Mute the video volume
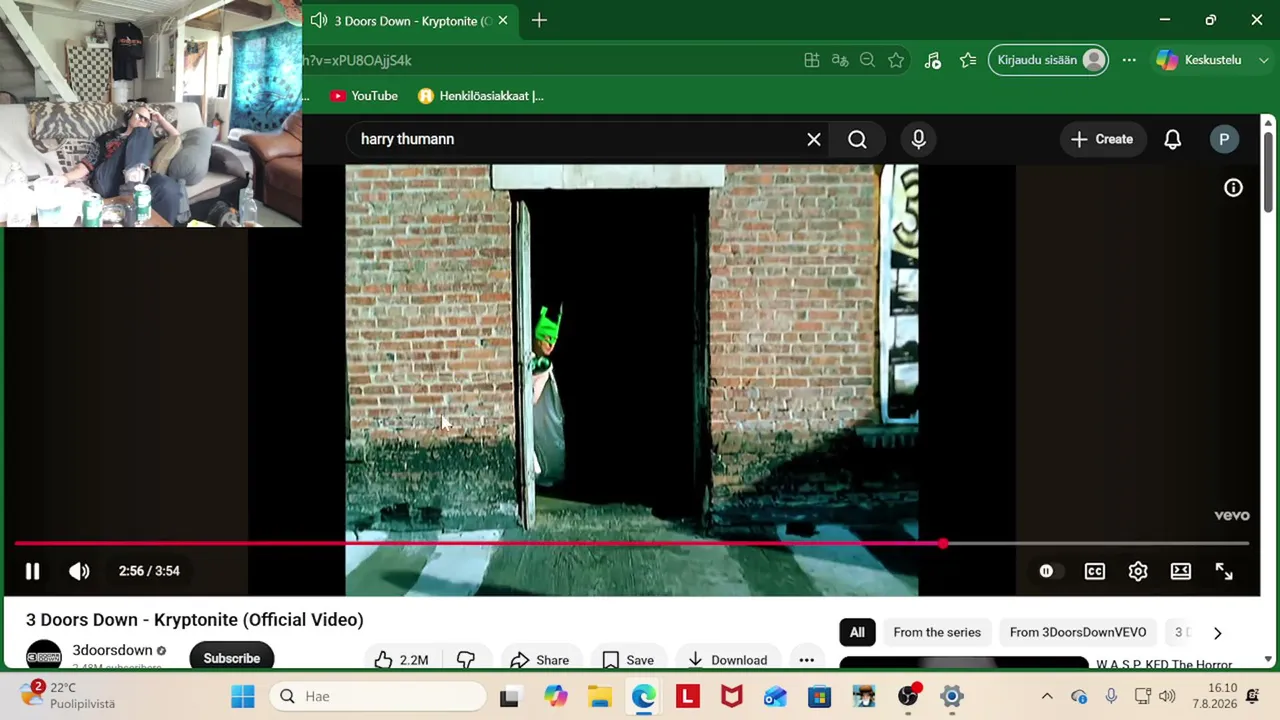This screenshot has width=1280, height=720. click(x=79, y=571)
